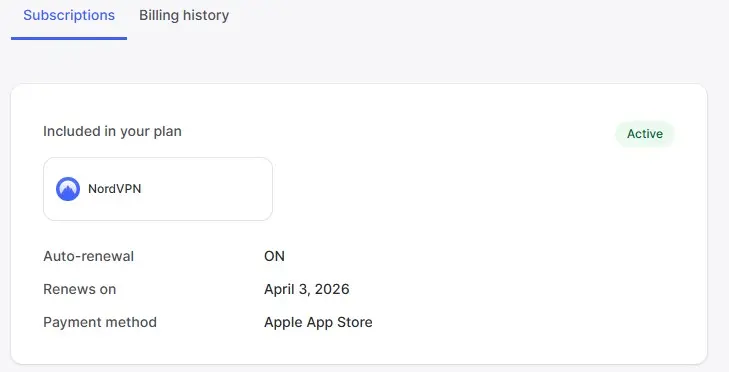Screen dimensions: 729x372
Task: Click the word Store in payment method
Action: pyautogui.click(x=355, y=322)
